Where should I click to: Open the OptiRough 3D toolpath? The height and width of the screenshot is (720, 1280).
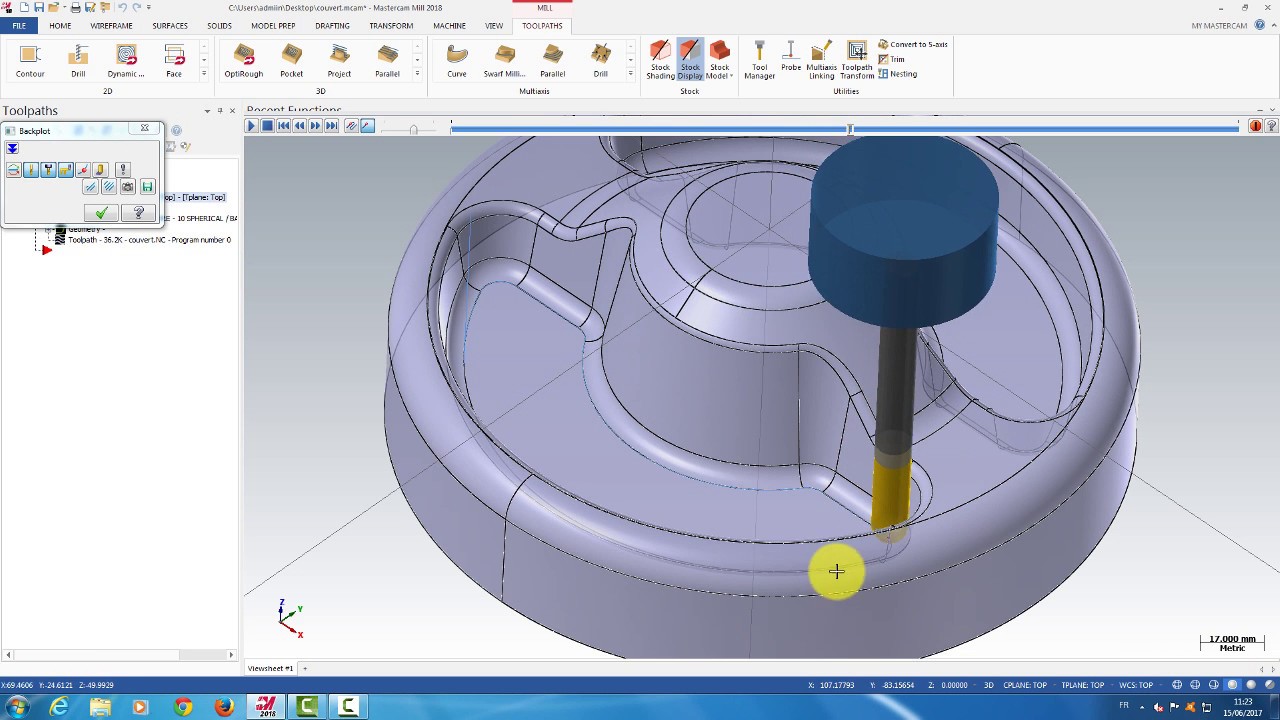pyautogui.click(x=244, y=61)
